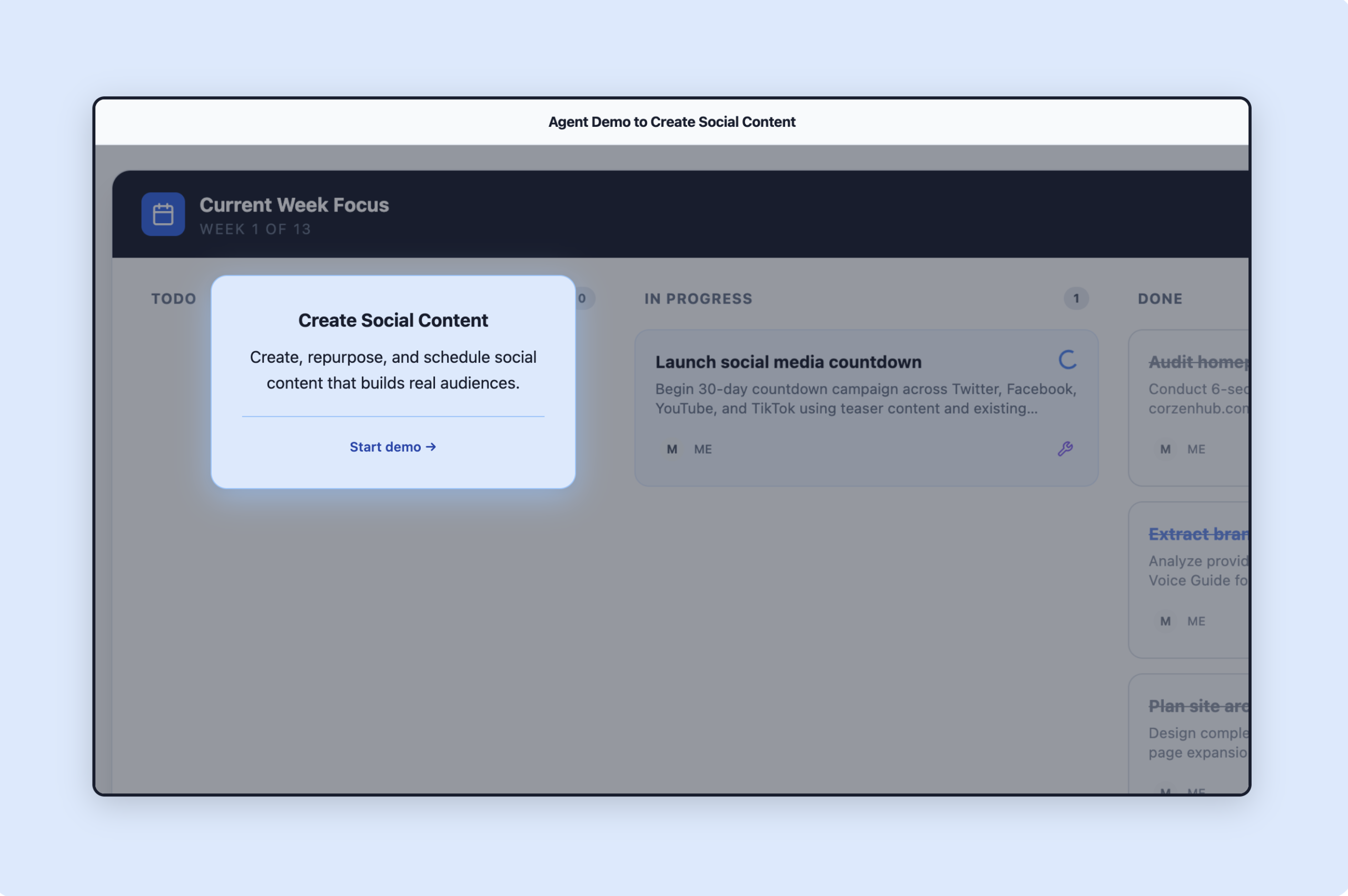Click the Agent Demo to Create Social Content title
The image size is (1348, 896).
click(x=672, y=122)
